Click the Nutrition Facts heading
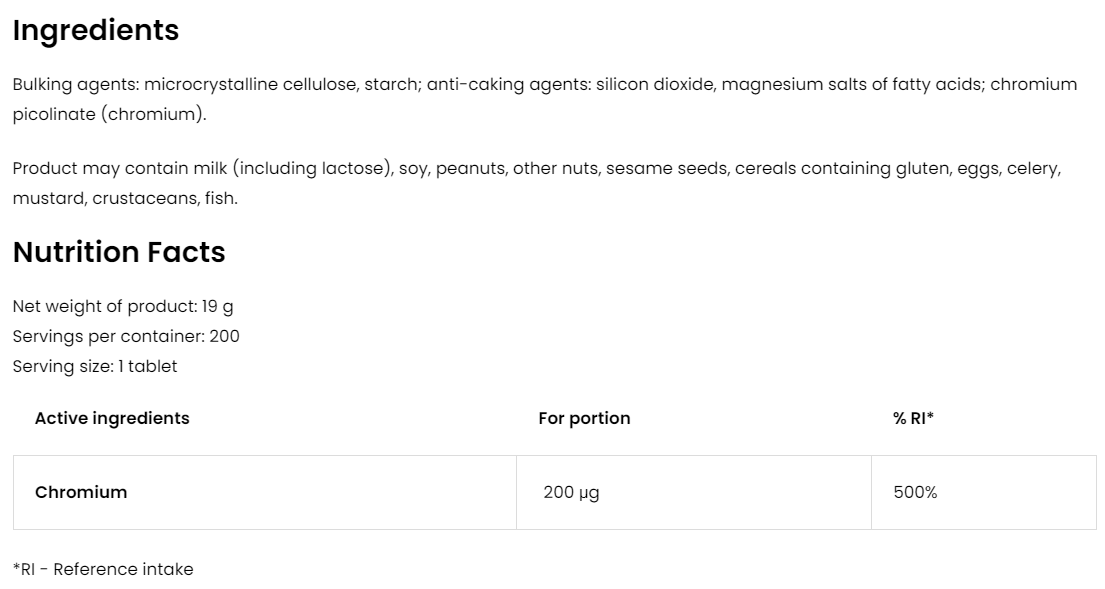 point(119,252)
